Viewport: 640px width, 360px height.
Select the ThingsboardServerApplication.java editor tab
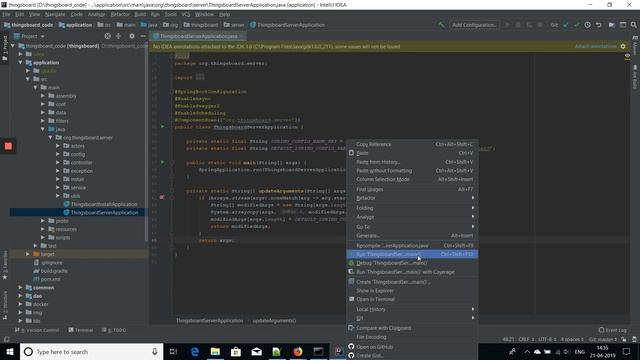[198, 36]
